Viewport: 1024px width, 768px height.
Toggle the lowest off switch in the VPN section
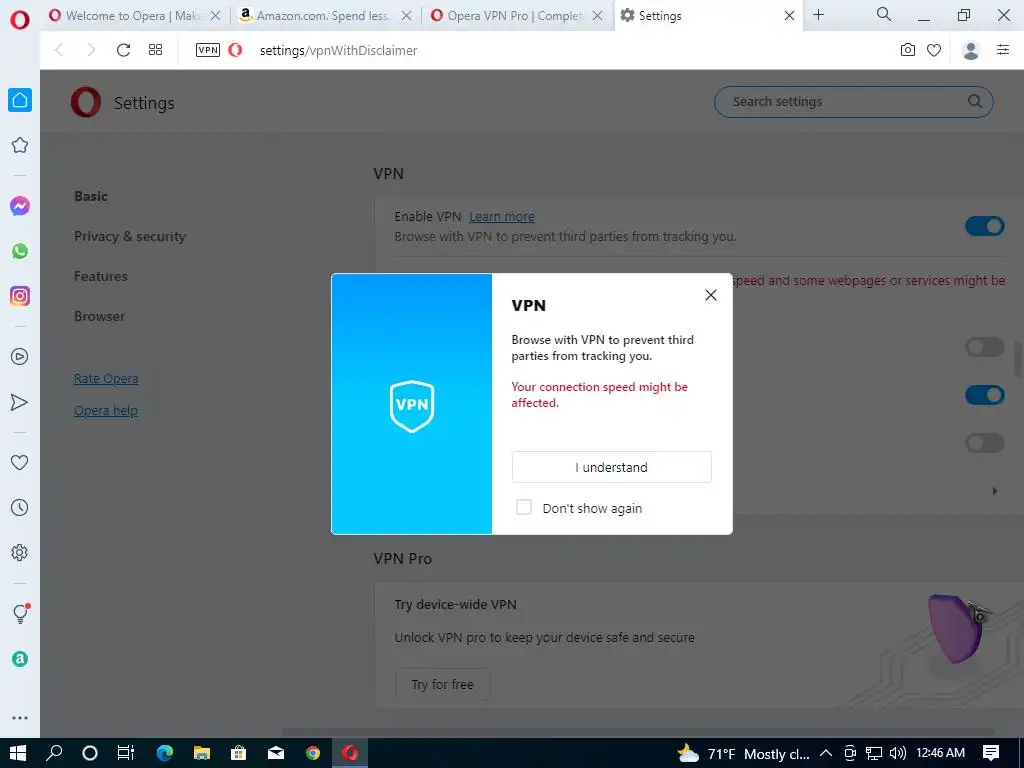click(x=985, y=443)
